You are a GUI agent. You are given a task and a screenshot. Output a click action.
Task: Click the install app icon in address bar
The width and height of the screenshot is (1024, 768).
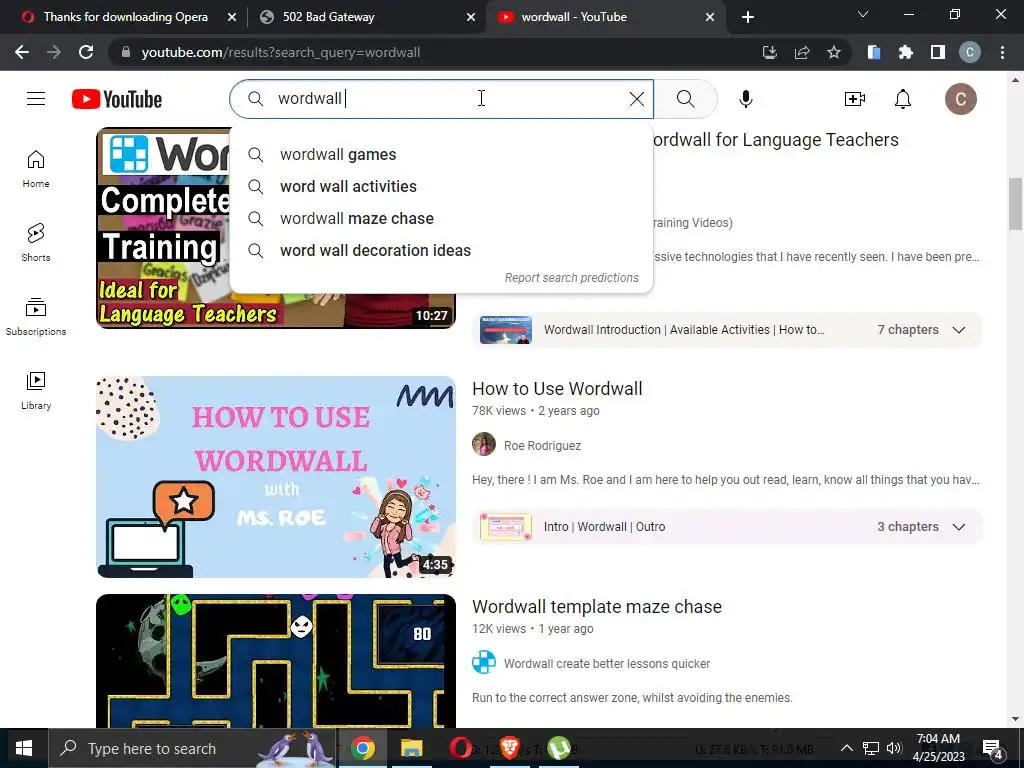click(x=770, y=52)
